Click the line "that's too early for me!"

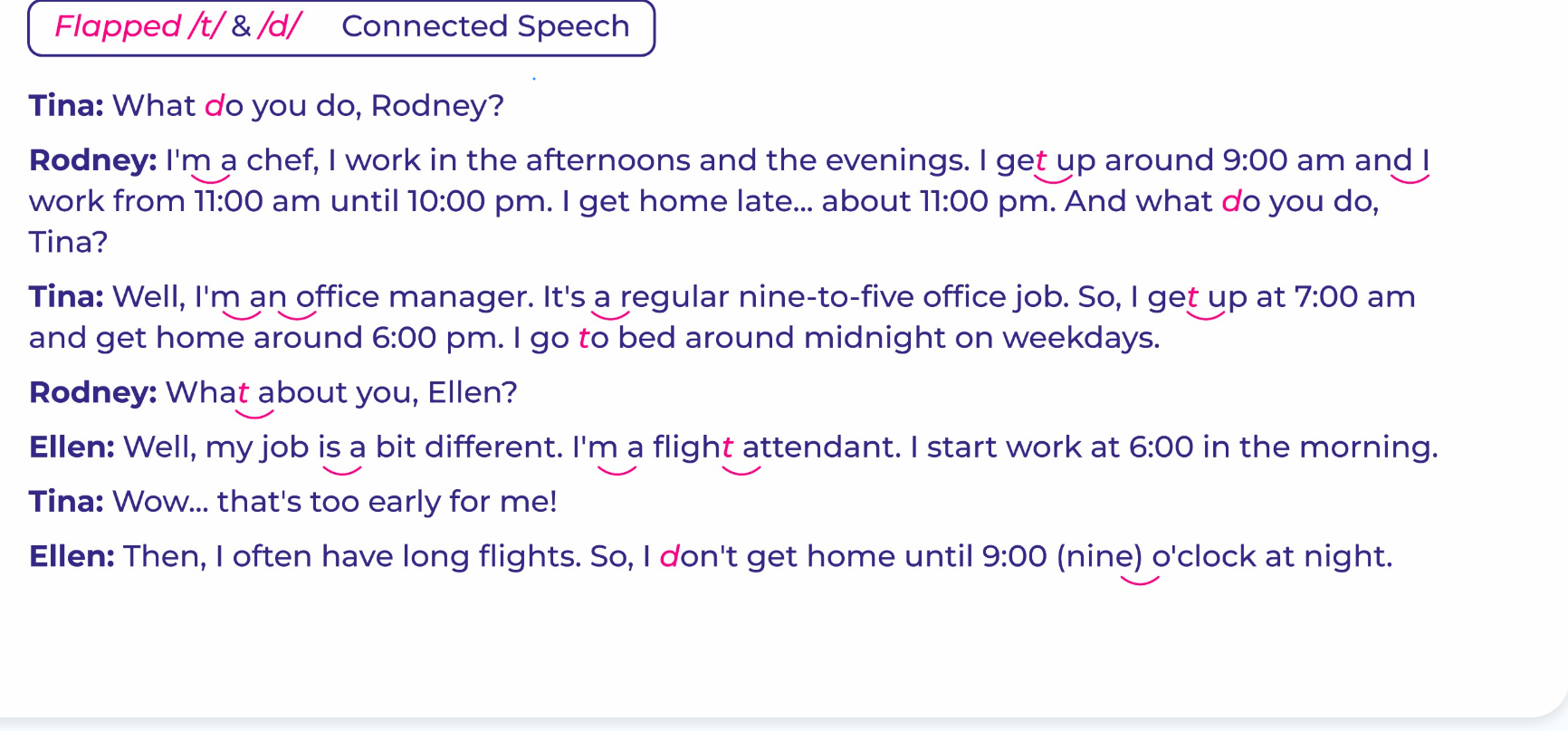387,502
